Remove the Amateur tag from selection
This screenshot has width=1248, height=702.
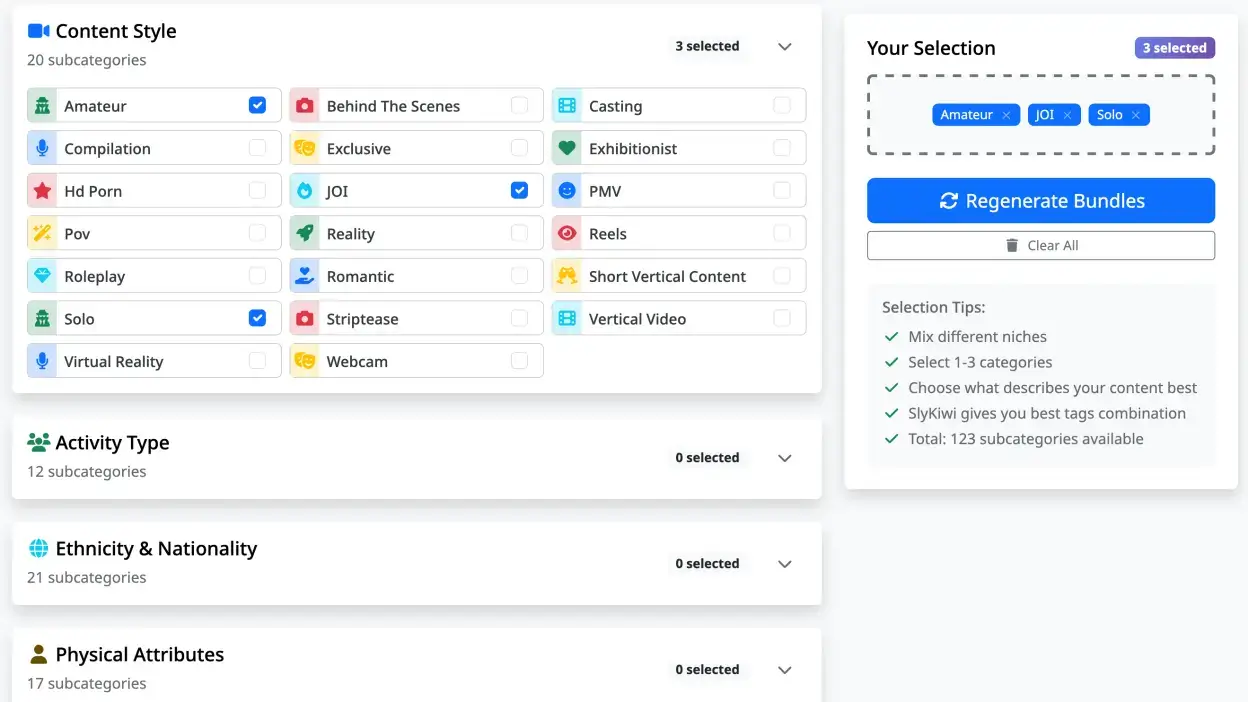click(1006, 115)
